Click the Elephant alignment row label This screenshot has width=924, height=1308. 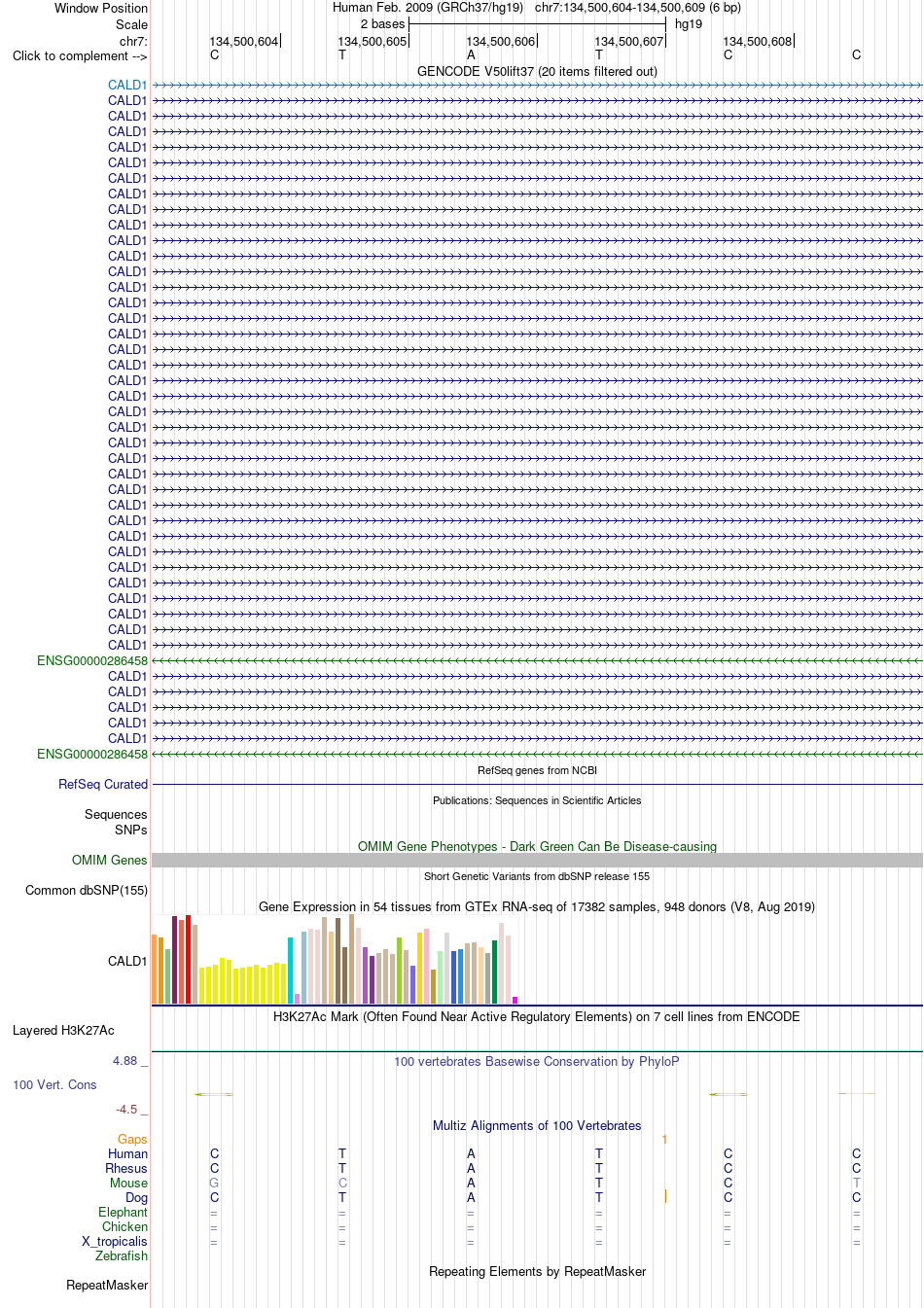(x=124, y=1213)
